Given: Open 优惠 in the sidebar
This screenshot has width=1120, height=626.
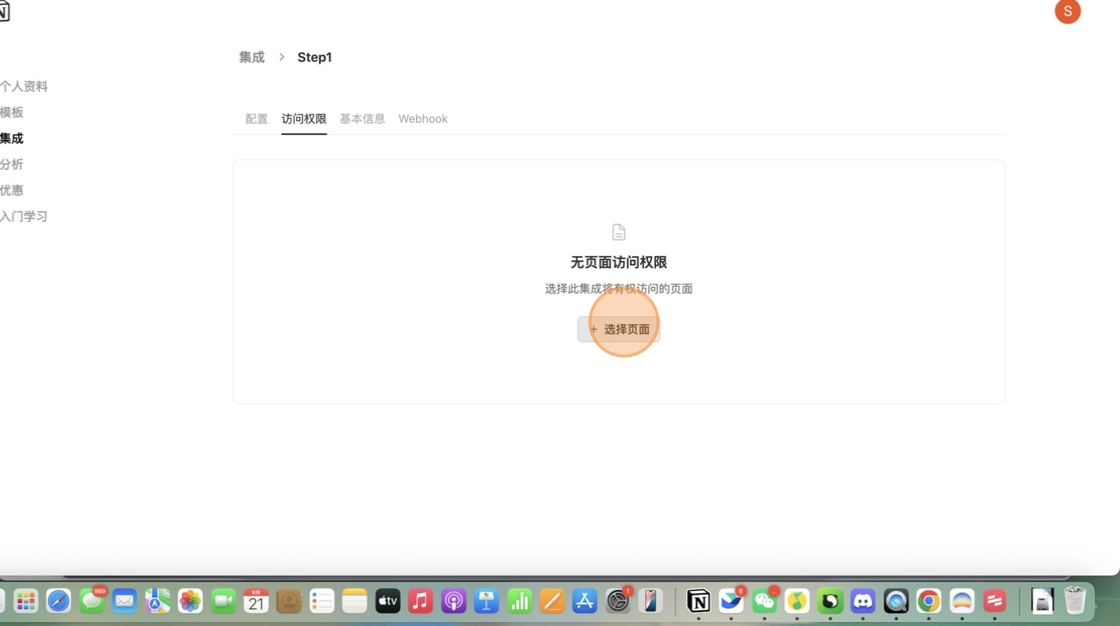Looking at the screenshot, I should [11, 190].
